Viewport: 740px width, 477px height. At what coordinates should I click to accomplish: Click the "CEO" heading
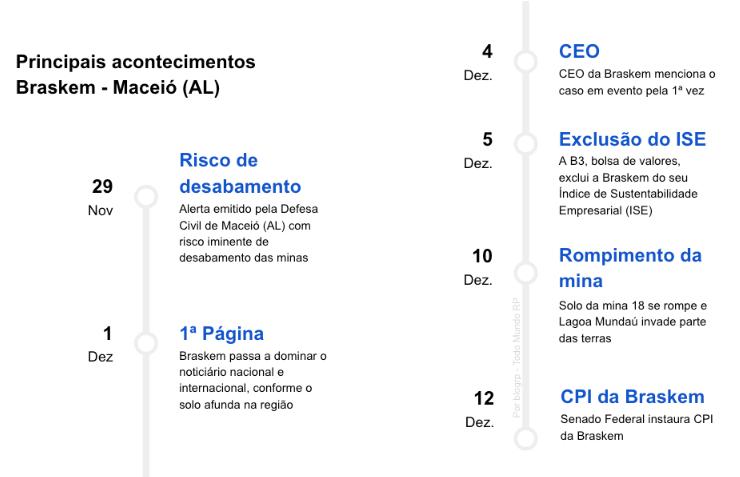[x=580, y=51]
